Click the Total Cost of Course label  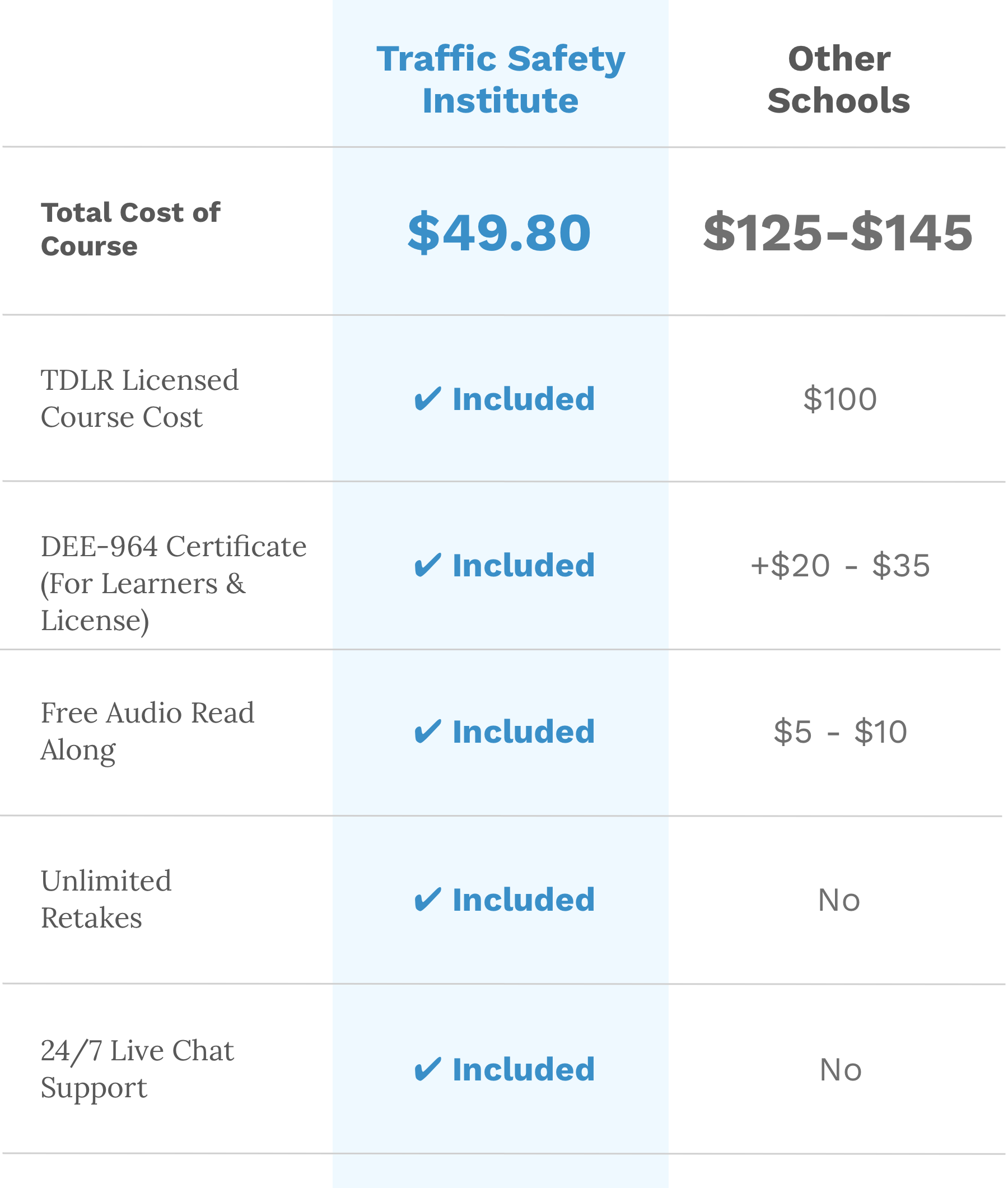(130, 229)
